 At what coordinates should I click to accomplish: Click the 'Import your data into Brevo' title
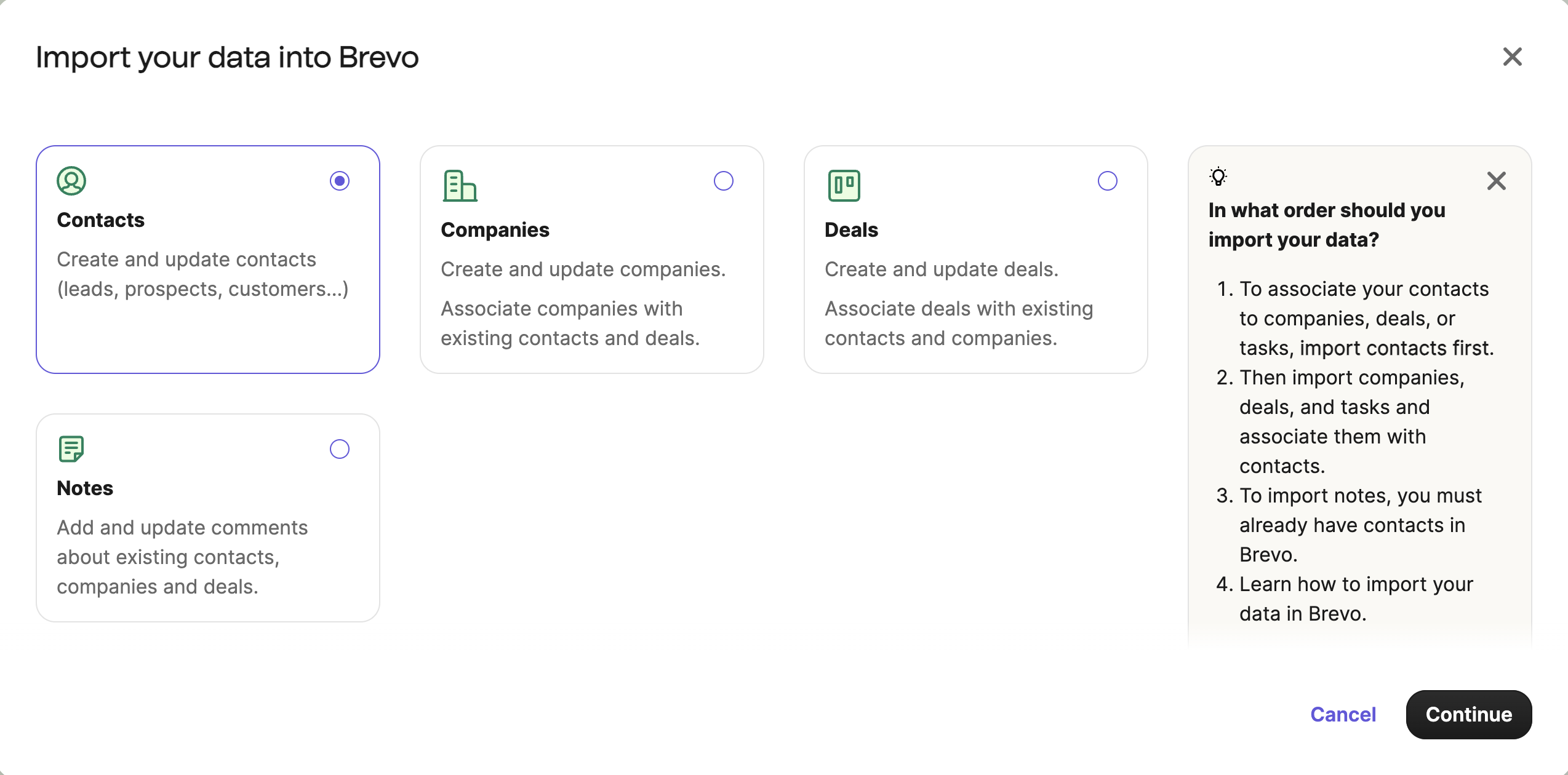point(227,57)
